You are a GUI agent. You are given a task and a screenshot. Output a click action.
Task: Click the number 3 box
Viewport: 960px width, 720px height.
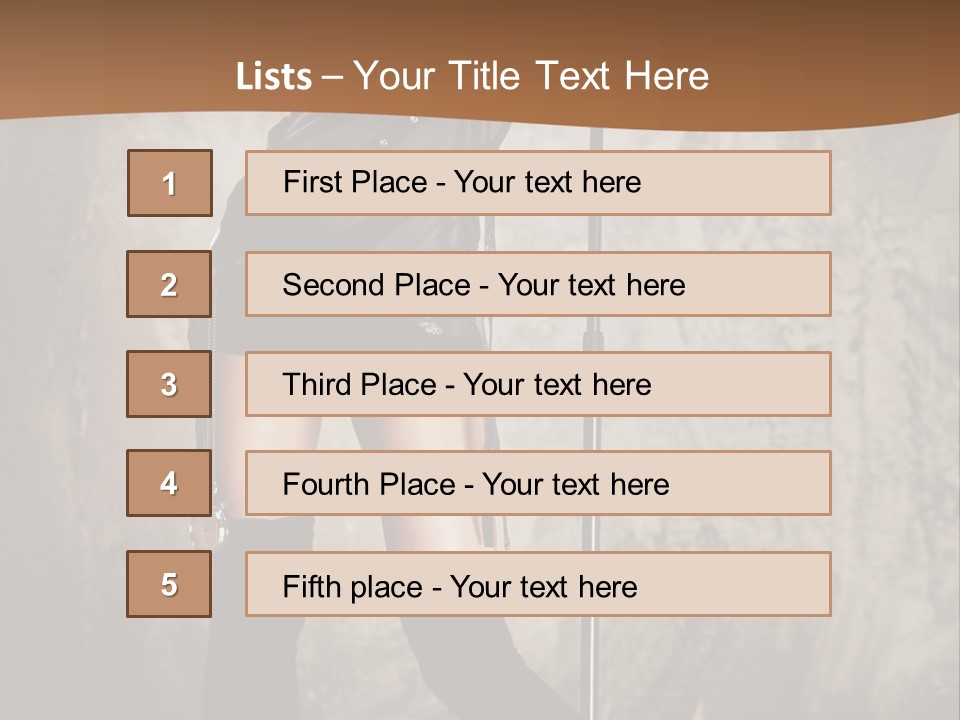point(169,384)
